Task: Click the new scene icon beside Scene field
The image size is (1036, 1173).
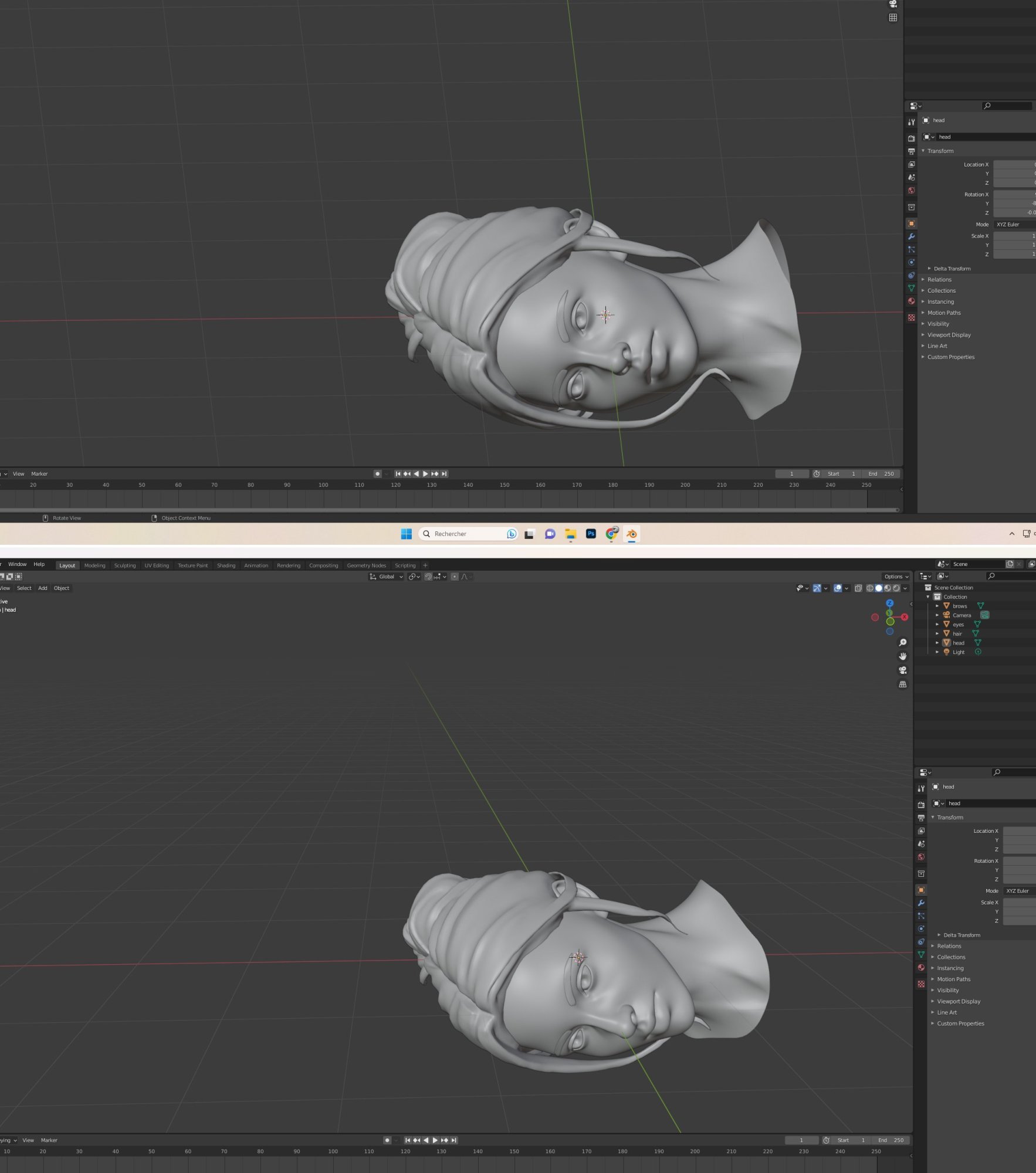Action: pyautogui.click(x=1010, y=564)
